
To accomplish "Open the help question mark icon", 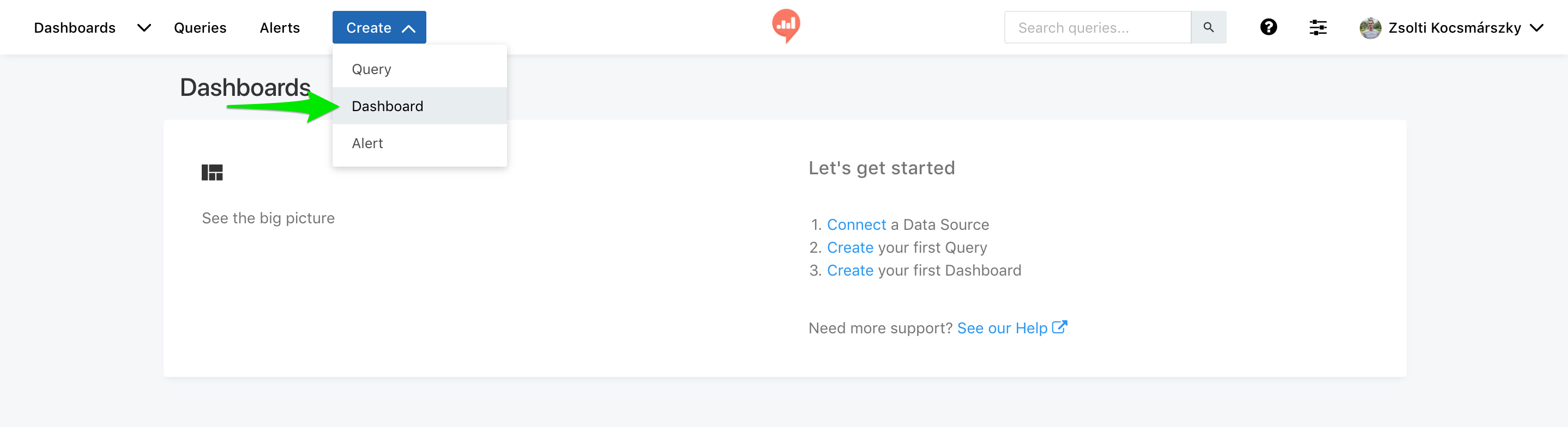I will click(x=1269, y=27).
